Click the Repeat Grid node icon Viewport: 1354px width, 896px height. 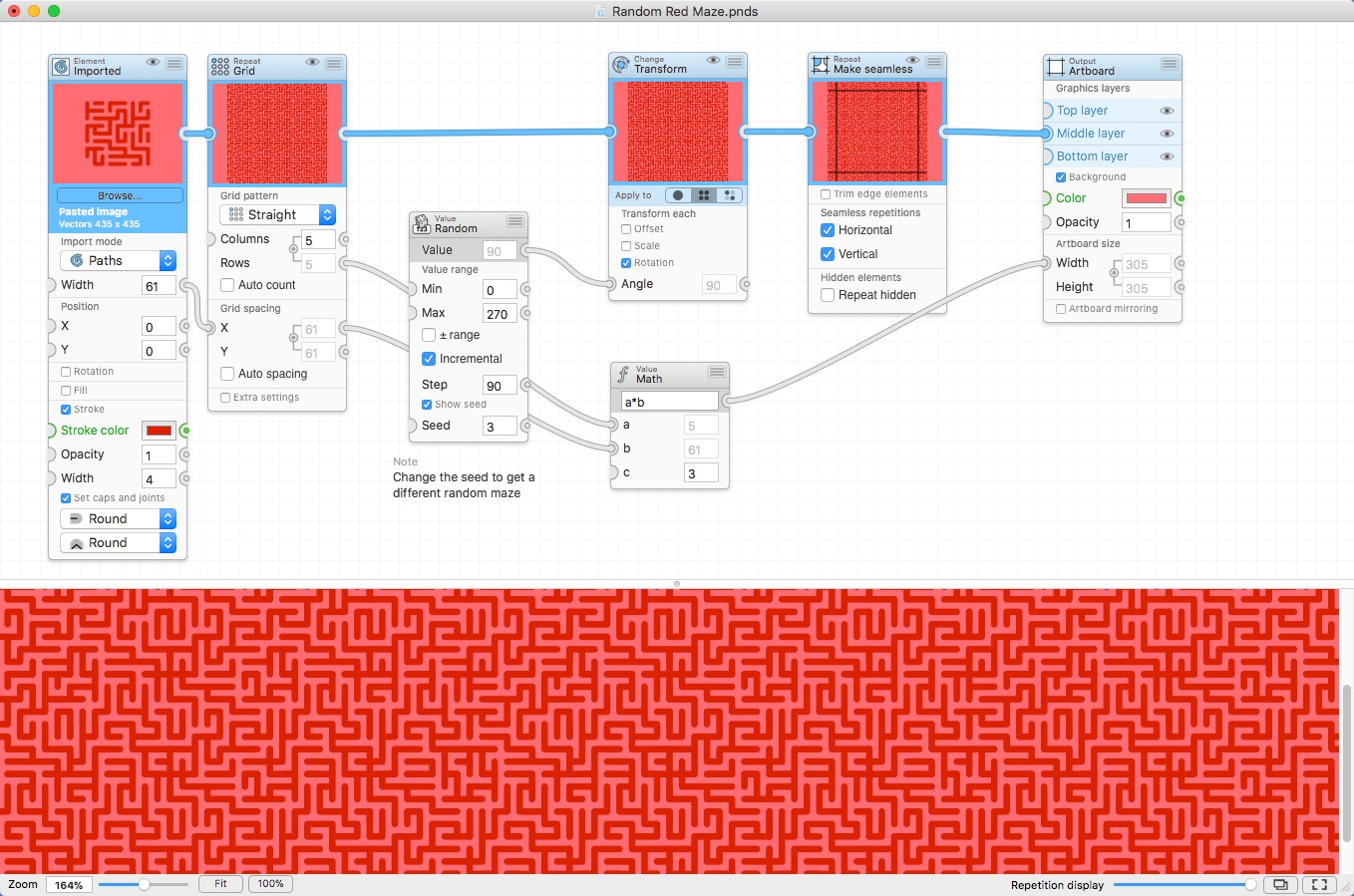point(220,67)
